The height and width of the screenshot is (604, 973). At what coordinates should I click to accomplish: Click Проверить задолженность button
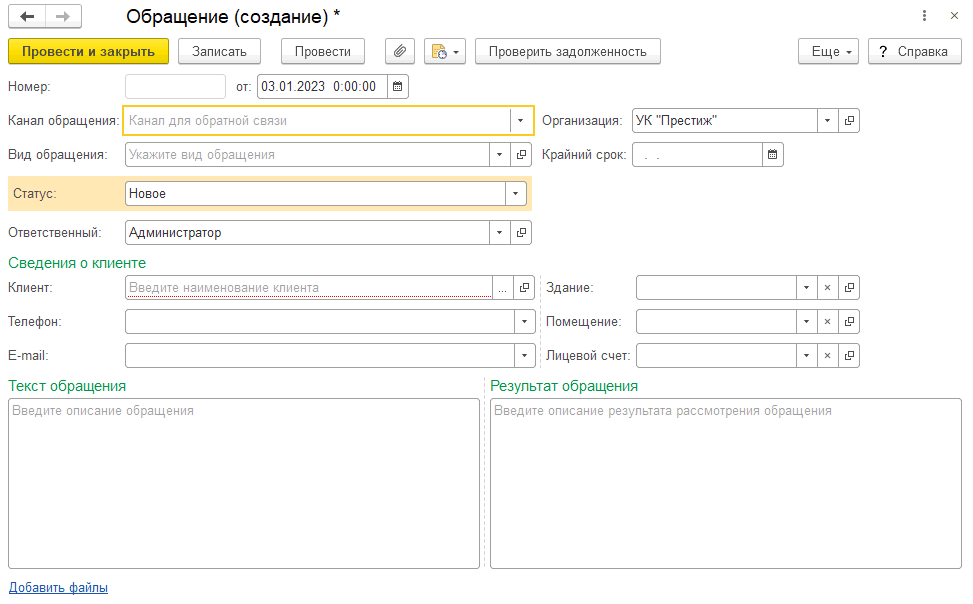point(567,51)
